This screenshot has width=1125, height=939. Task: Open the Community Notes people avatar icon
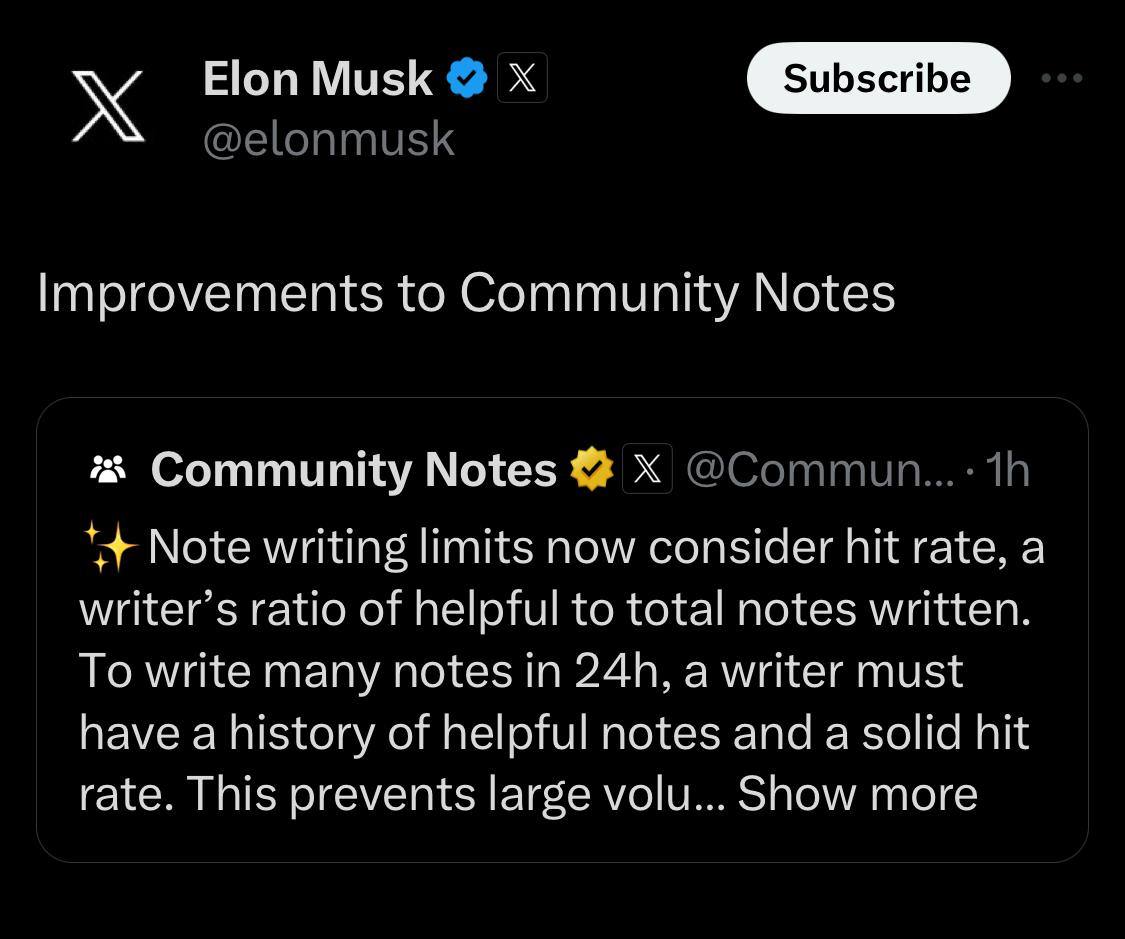(x=108, y=469)
